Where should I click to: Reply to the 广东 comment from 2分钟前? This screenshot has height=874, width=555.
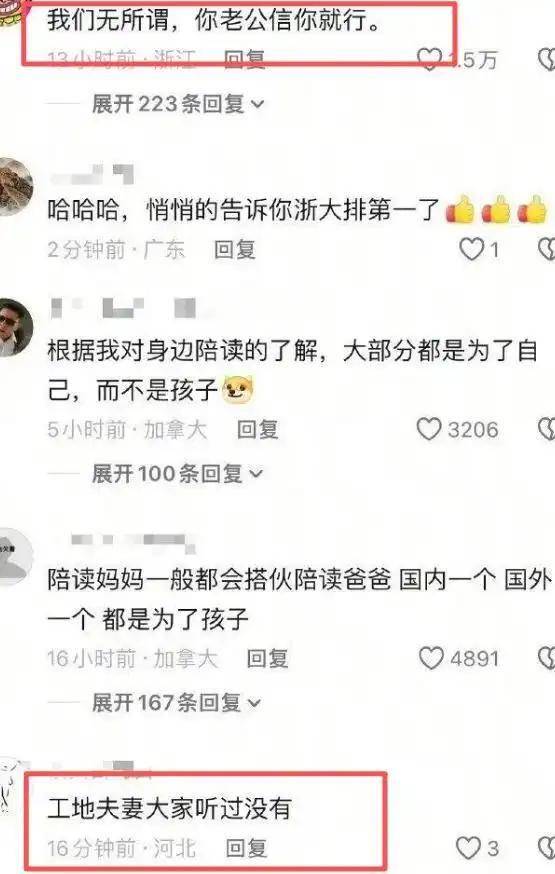click(x=235, y=250)
